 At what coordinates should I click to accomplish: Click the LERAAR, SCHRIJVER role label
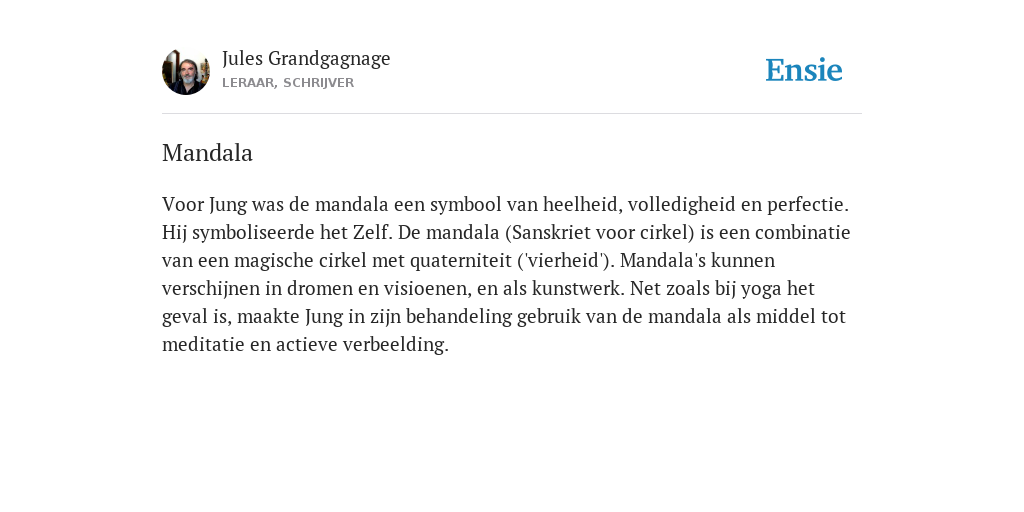(288, 83)
